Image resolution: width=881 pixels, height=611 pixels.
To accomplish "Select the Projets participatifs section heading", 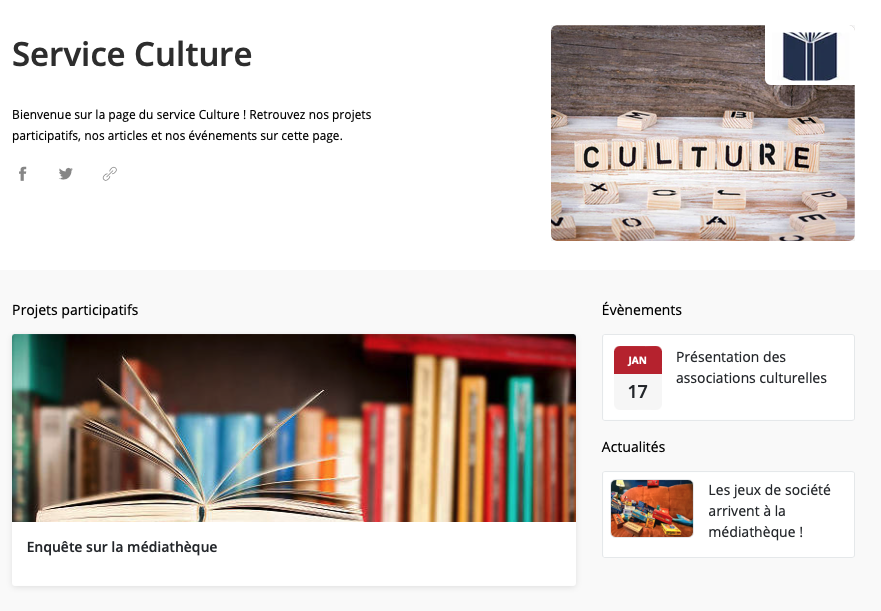I will click(75, 310).
